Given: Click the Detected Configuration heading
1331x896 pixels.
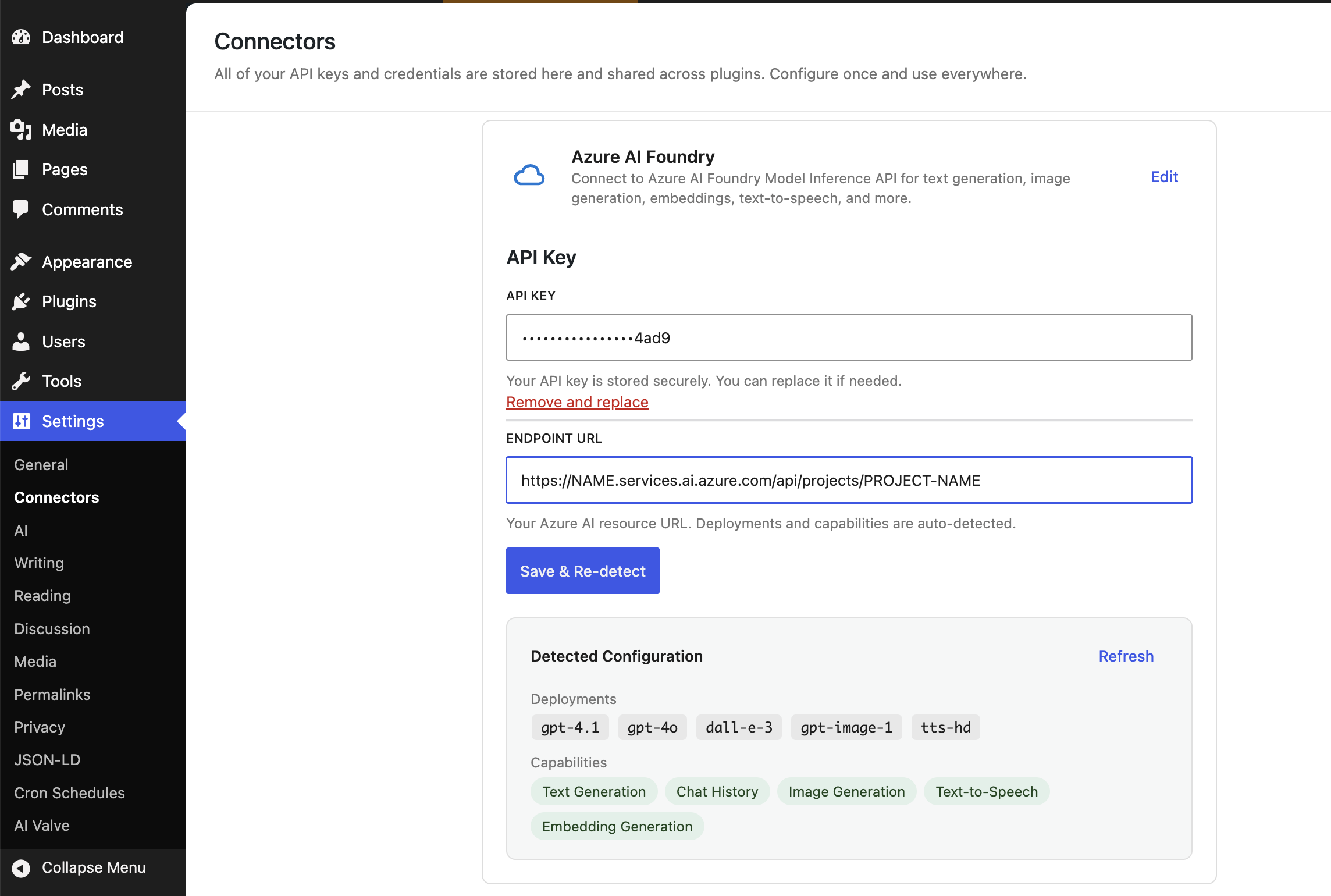Looking at the screenshot, I should point(617,656).
